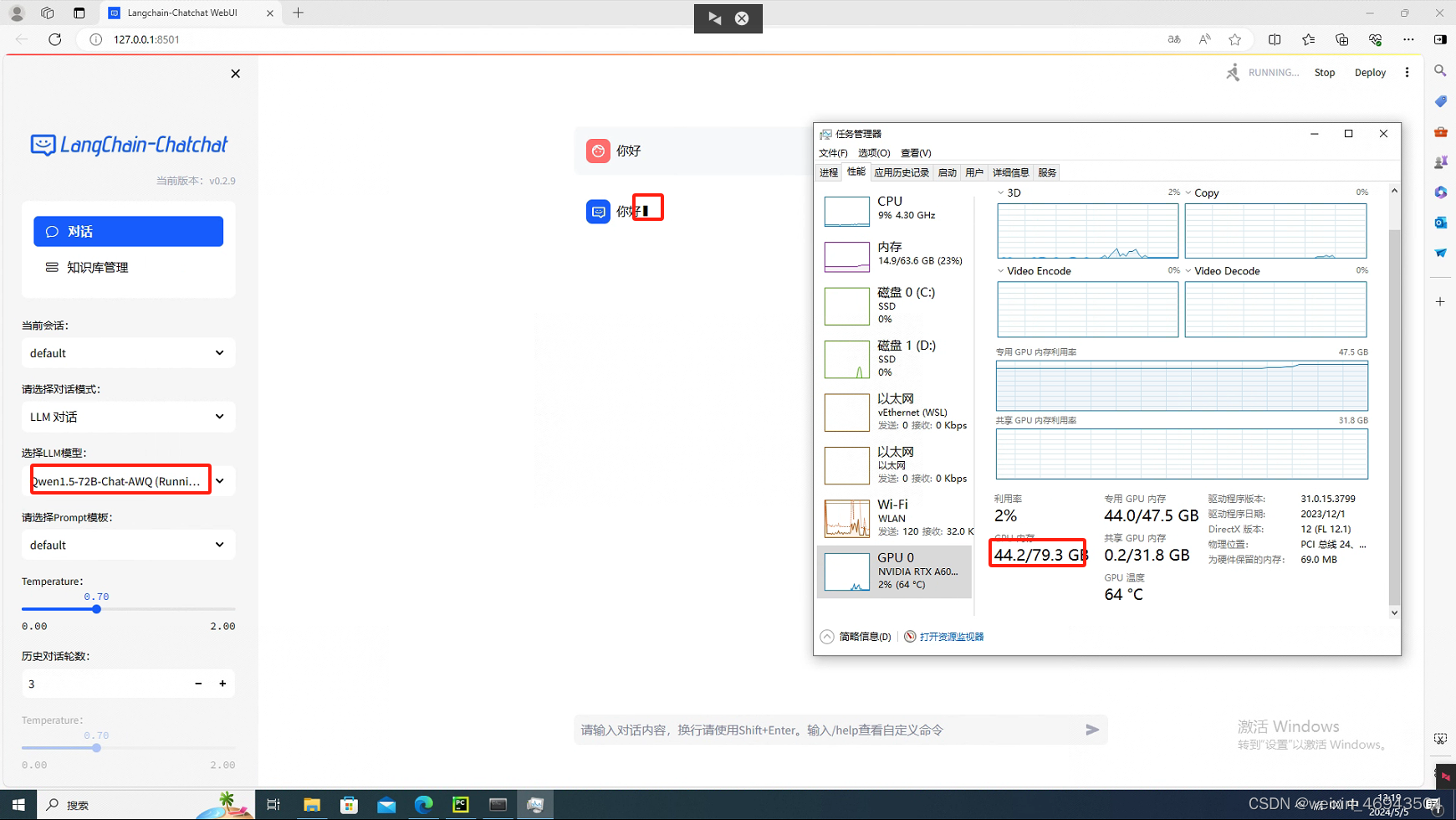The width and height of the screenshot is (1456, 820).
Task: Close the LangChain-Chatchat sidebar
Action: point(235,74)
